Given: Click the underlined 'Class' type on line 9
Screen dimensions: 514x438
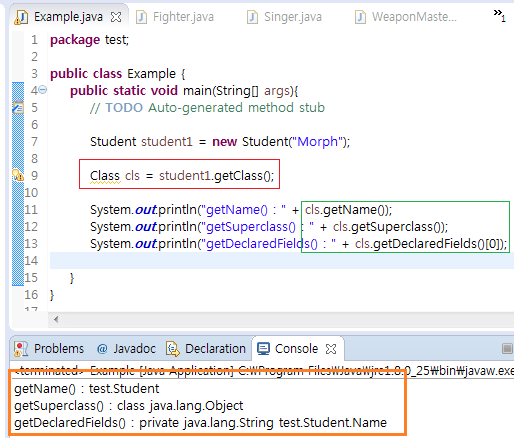Looking at the screenshot, I should point(105,176).
